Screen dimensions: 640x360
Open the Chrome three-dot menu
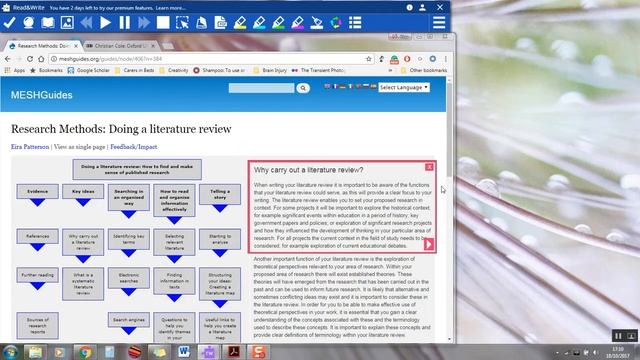tap(446, 59)
